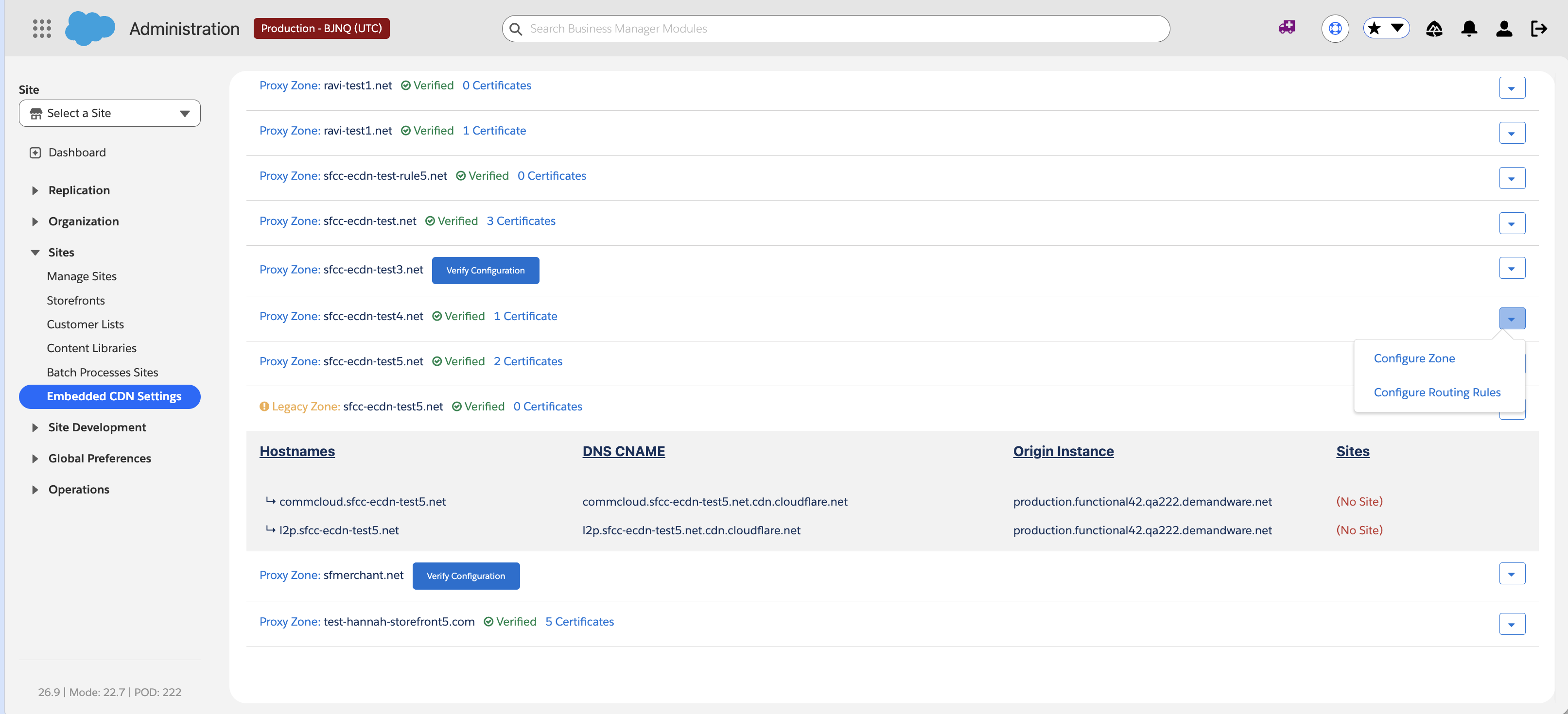
Task: Click arrow icon beside l2p.sfcc-ecdn-test5.net hostname
Action: click(270, 530)
